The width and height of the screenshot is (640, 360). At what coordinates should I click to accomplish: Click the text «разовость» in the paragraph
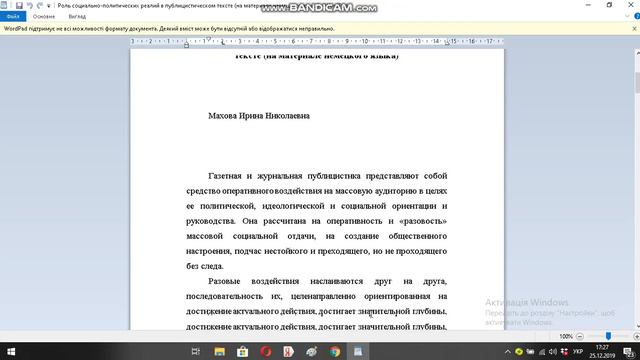(423, 221)
